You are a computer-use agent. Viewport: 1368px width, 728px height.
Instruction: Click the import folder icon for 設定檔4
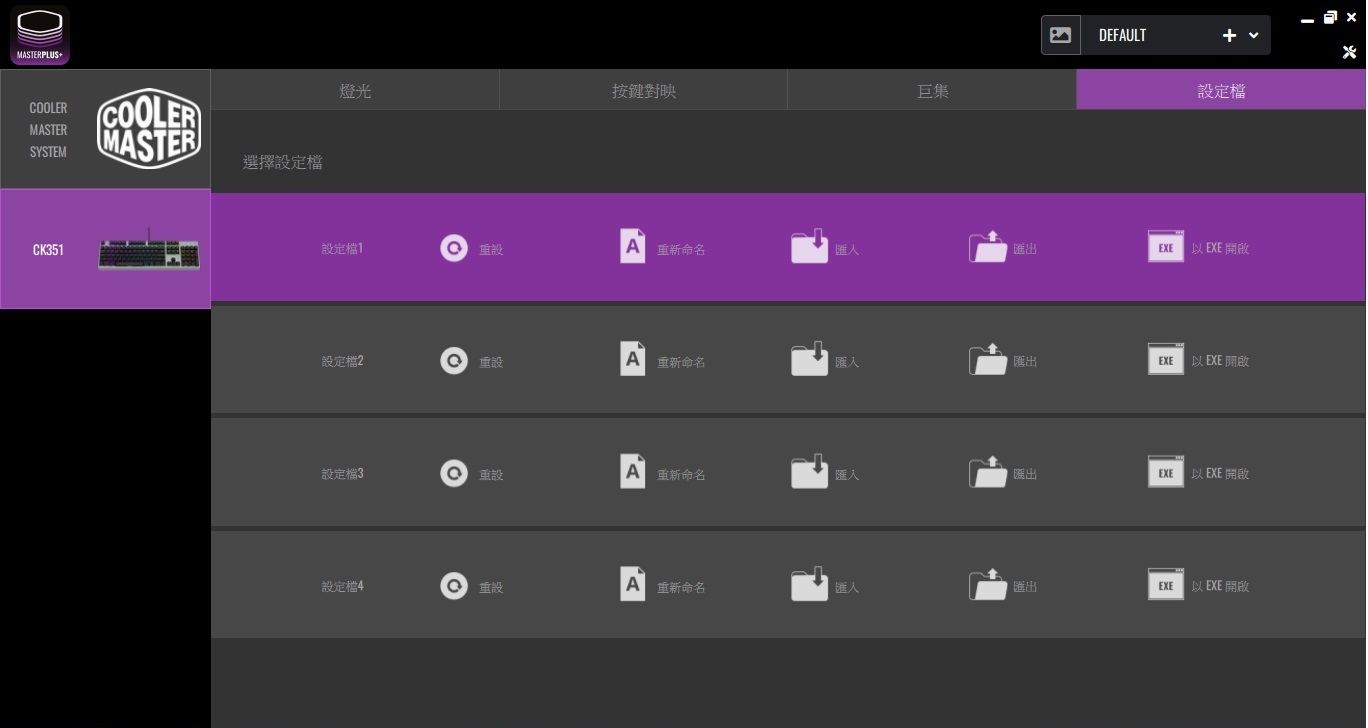(810, 584)
